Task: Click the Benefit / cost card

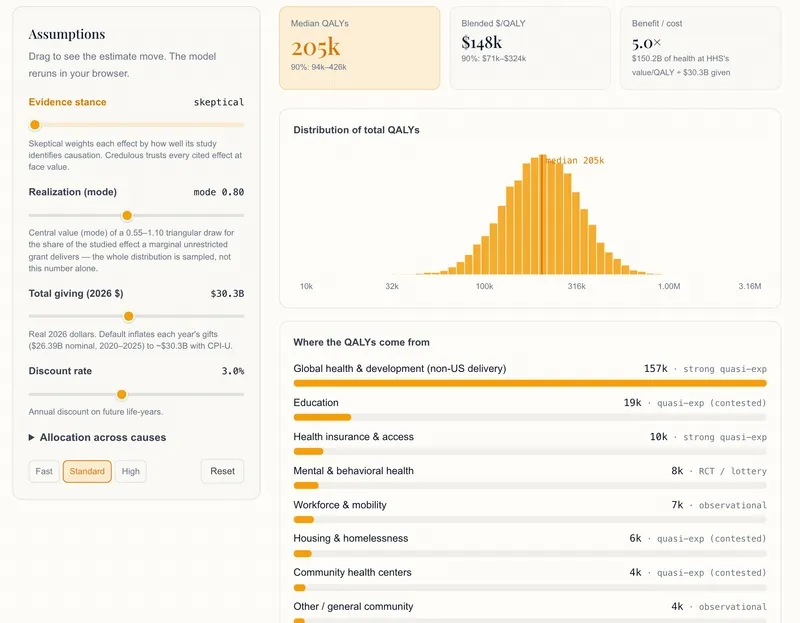Action: (701, 48)
